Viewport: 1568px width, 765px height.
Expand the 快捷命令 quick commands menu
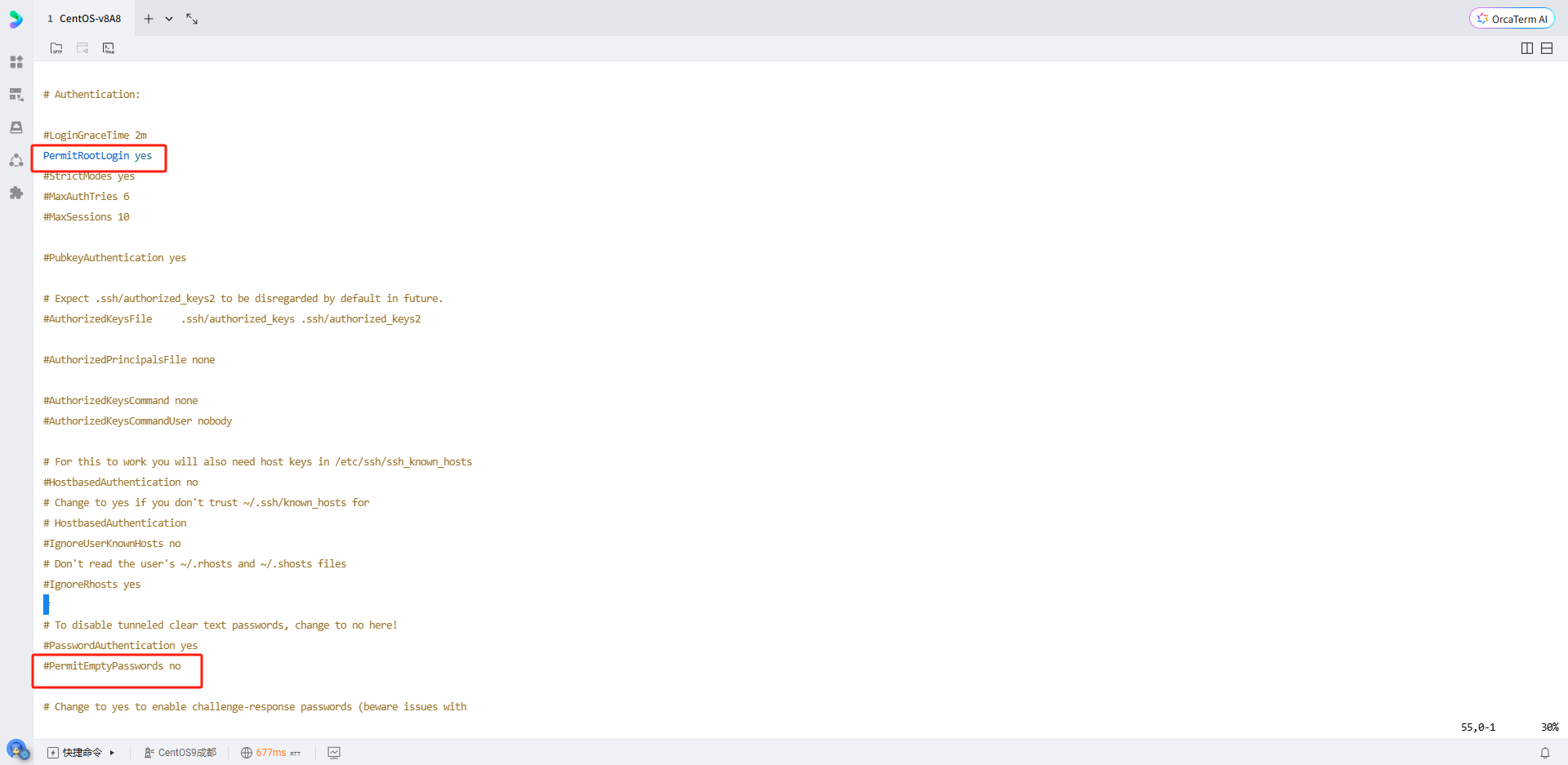[80, 752]
